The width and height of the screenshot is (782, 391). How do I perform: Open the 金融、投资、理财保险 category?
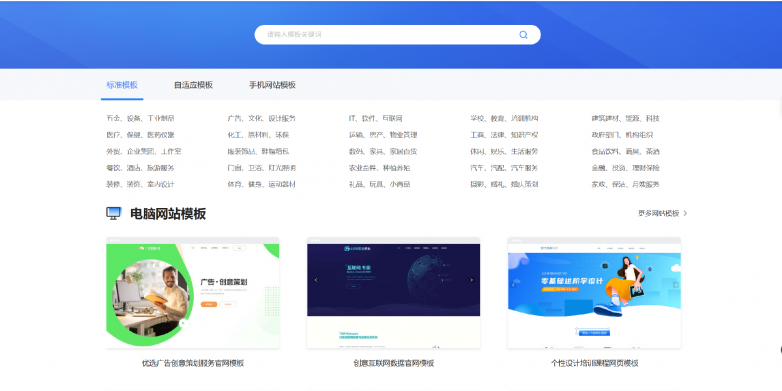625,168
